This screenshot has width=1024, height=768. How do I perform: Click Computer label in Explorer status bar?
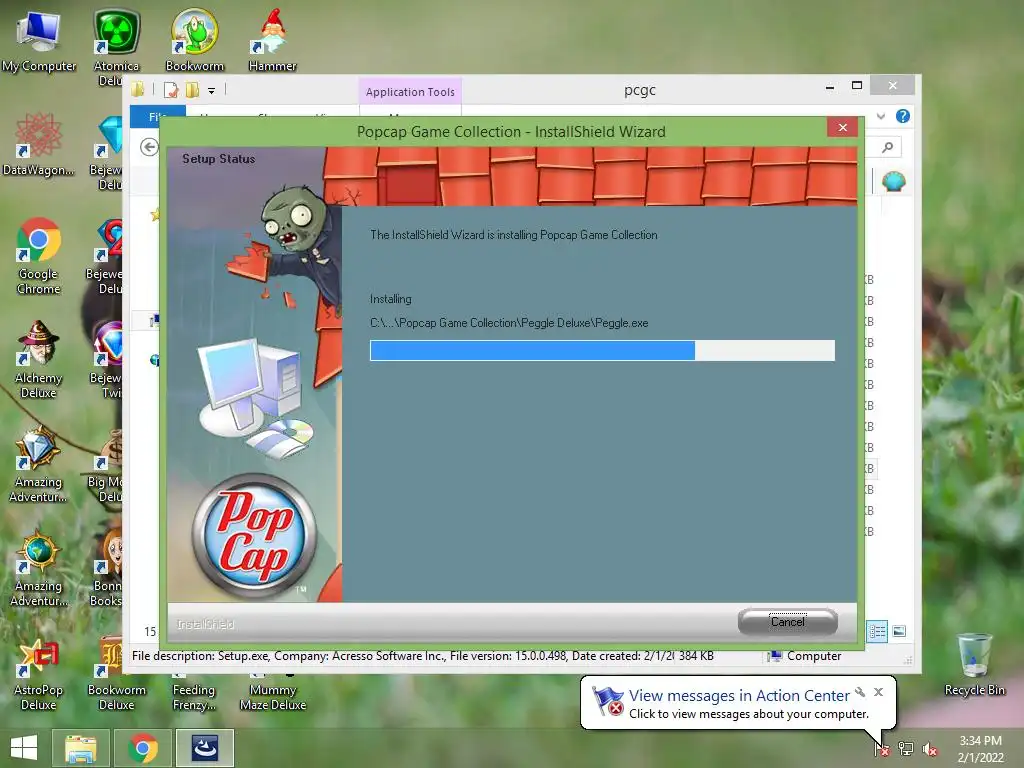[x=814, y=656]
